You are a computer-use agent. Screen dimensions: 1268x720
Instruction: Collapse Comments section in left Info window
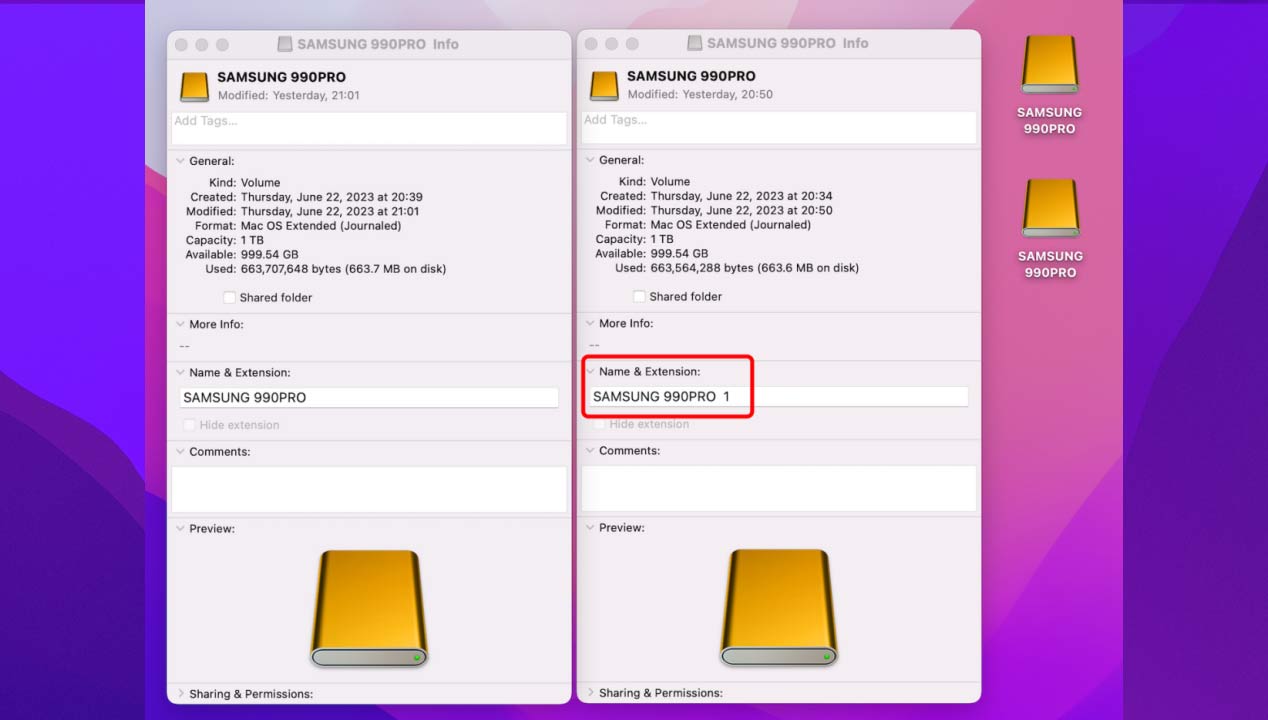180,452
